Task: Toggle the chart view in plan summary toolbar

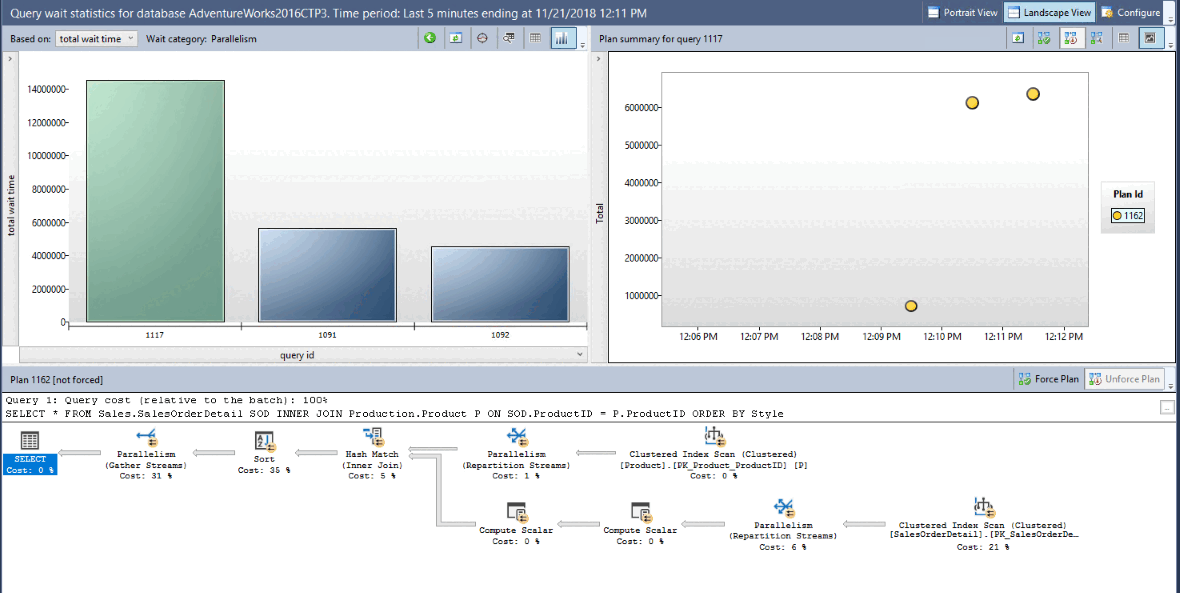Action: tap(1150, 38)
